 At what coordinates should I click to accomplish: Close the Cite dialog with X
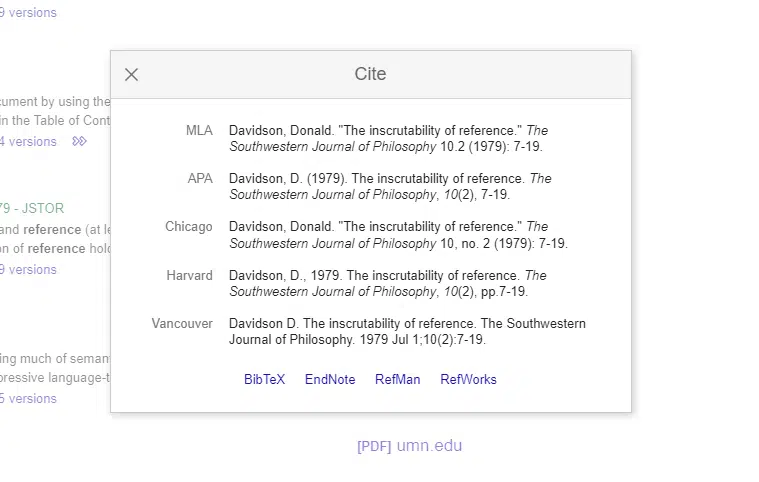[x=131, y=75]
